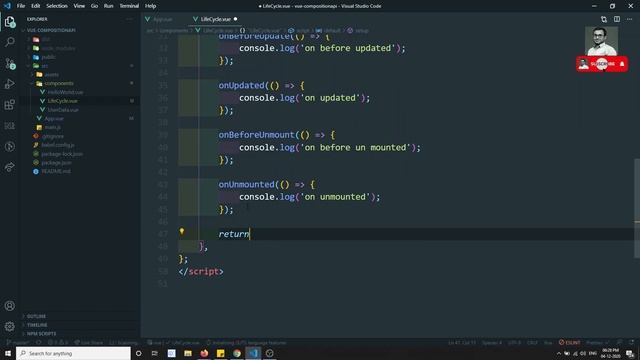Open the Source Control view

pos(10,63)
